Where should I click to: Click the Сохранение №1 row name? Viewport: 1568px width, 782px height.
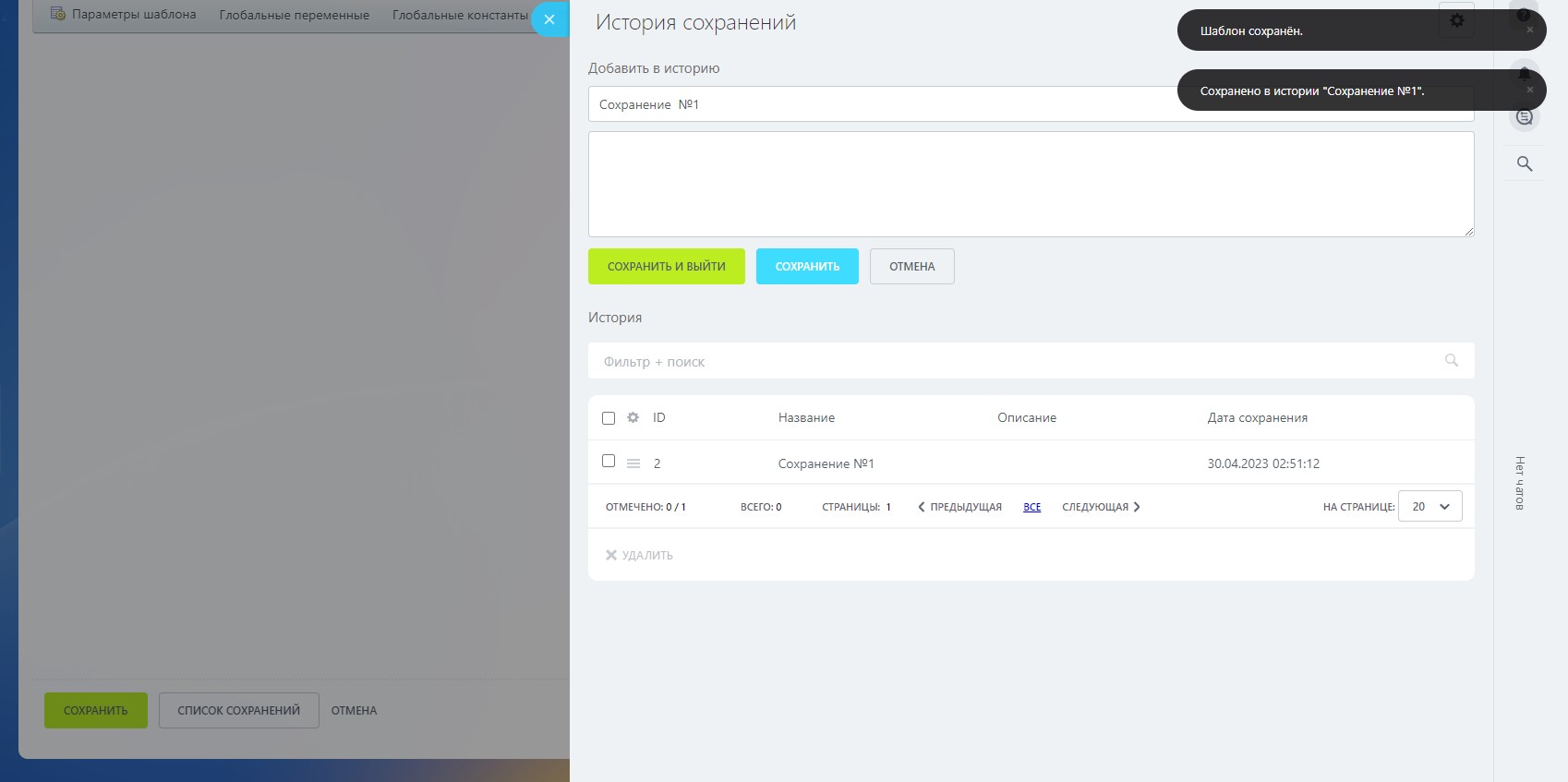[x=826, y=463]
